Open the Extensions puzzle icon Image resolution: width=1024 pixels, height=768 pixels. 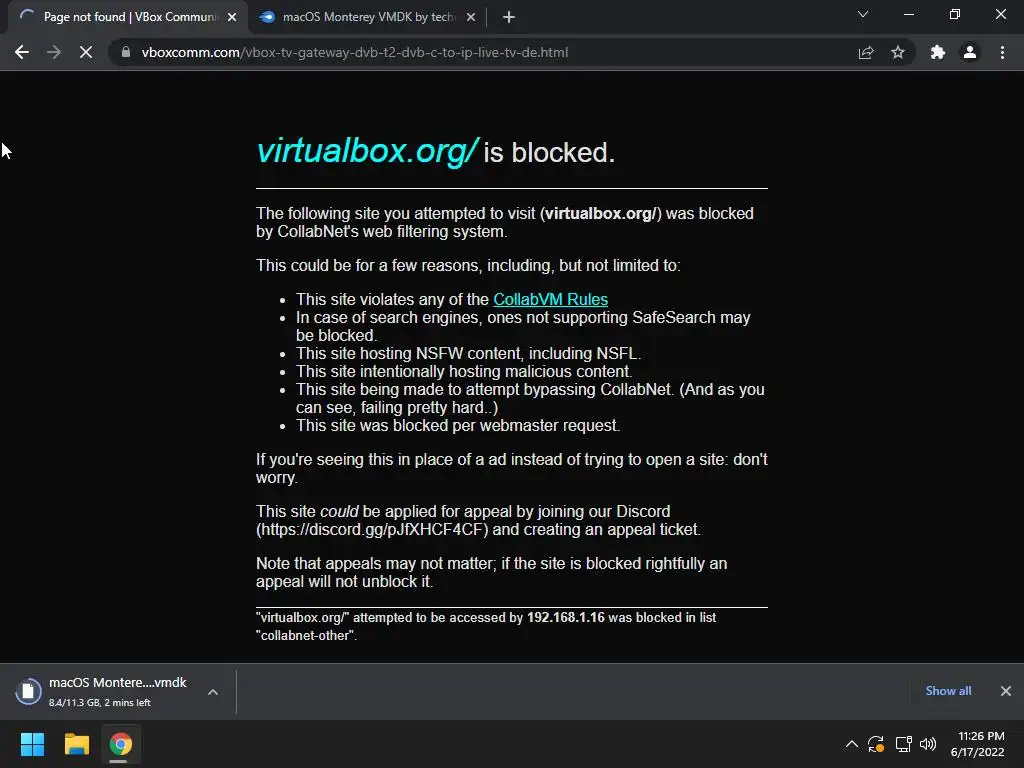coord(938,52)
